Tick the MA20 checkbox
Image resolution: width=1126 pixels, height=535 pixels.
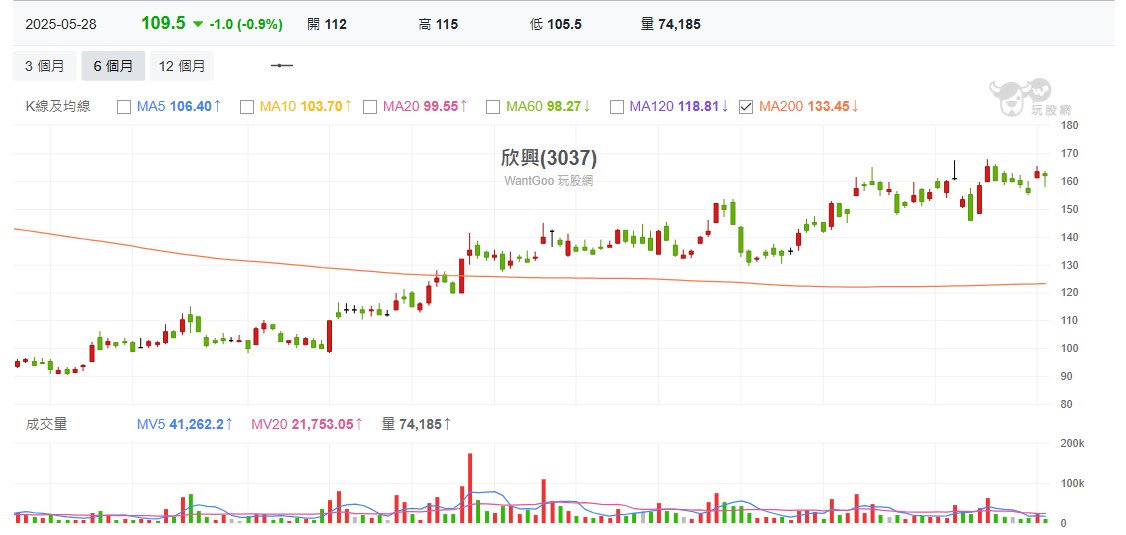(x=370, y=107)
